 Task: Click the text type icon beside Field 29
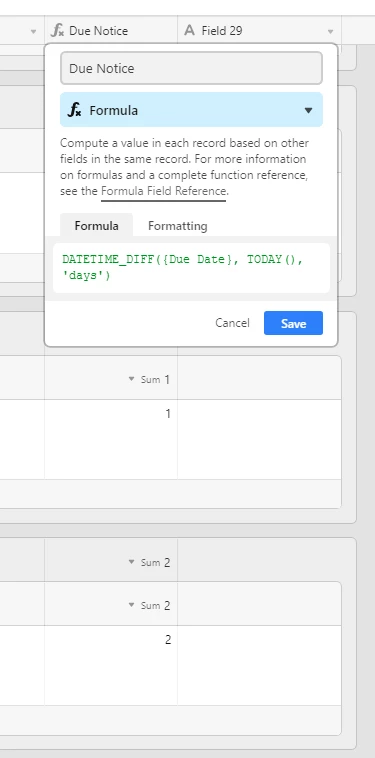click(x=189, y=30)
